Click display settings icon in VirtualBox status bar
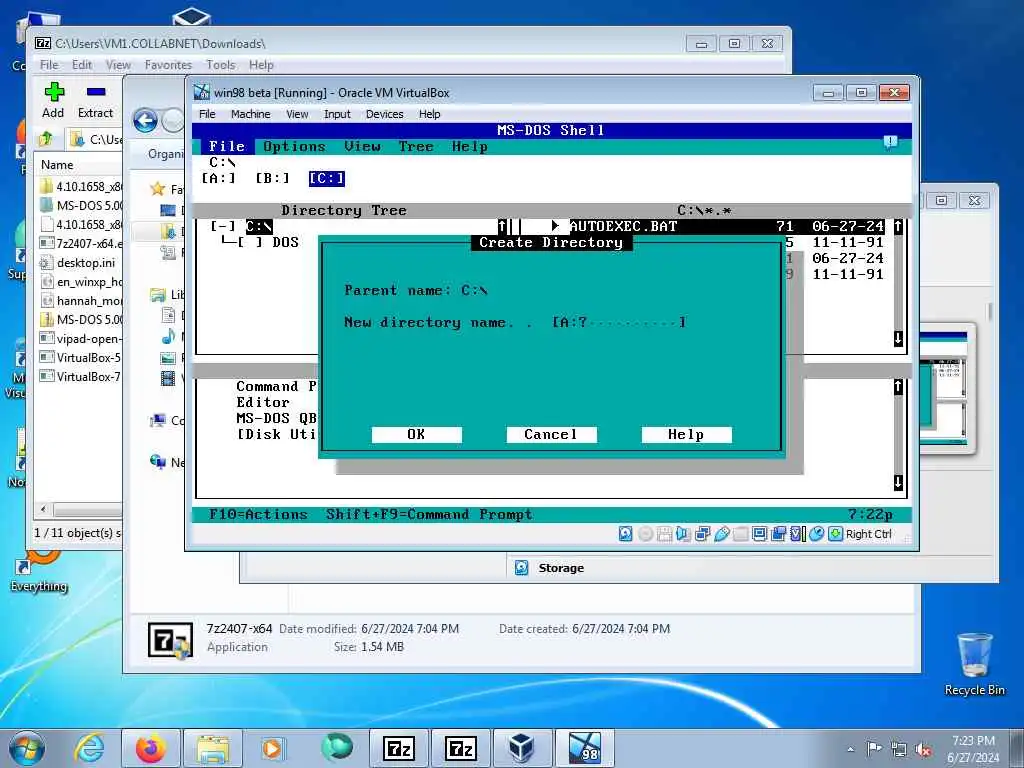 click(760, 534)
